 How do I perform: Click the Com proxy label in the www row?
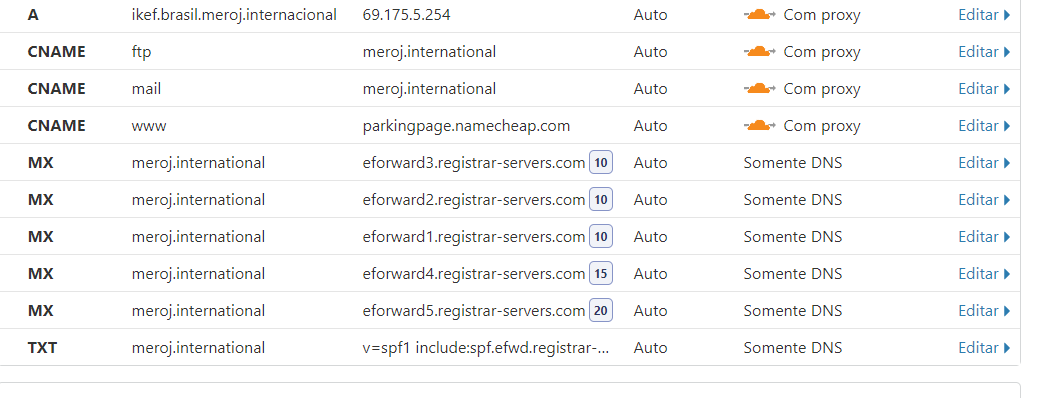822,126
